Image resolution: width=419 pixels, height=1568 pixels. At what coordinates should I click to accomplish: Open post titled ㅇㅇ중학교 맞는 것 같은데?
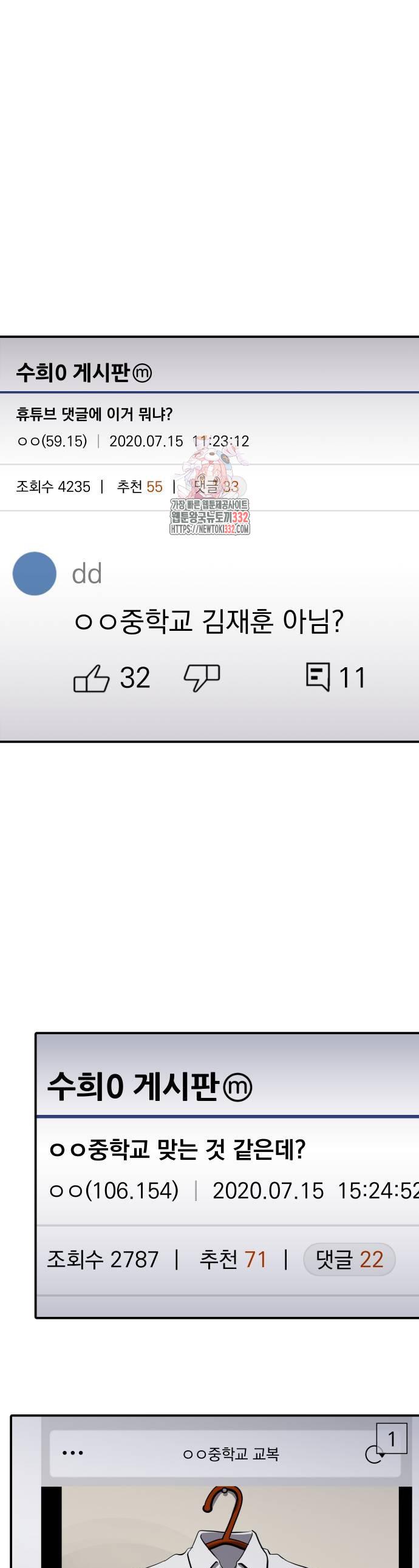177,1150
